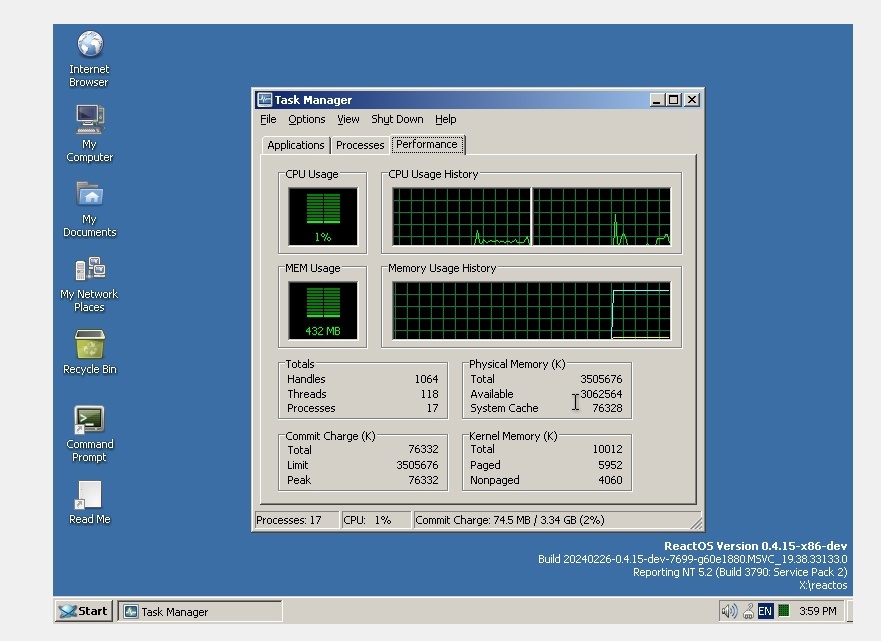Open the Options menu
The width and height of the screenshot is (881, 641).
pyautogui.click(x=306, y=119)
